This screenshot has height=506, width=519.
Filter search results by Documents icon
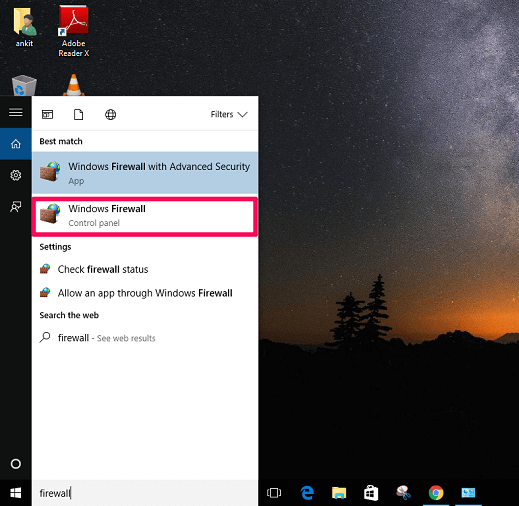point(79,115)
